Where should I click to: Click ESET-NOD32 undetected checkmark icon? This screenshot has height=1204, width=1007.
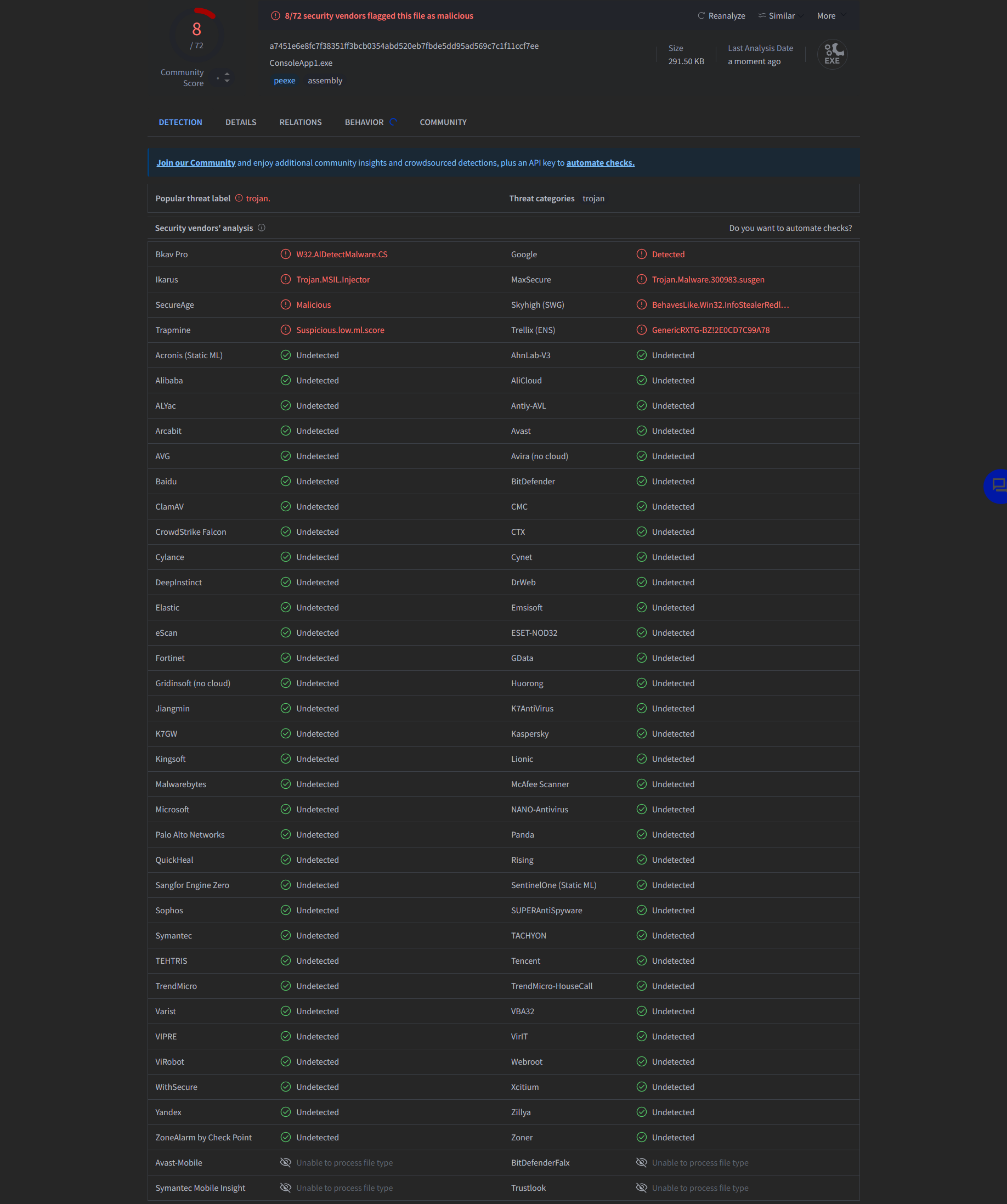pos(641,632)
